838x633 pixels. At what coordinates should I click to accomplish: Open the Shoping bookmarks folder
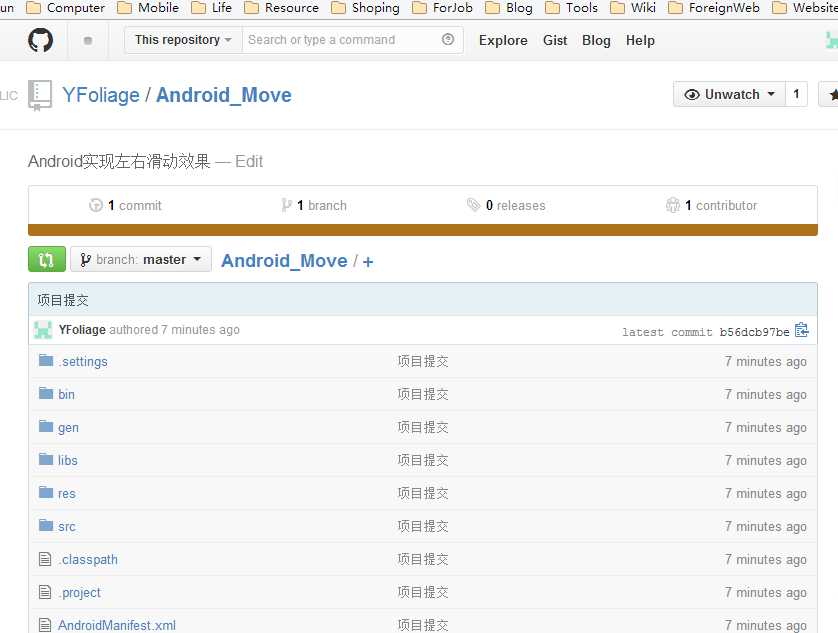point(365,8)
